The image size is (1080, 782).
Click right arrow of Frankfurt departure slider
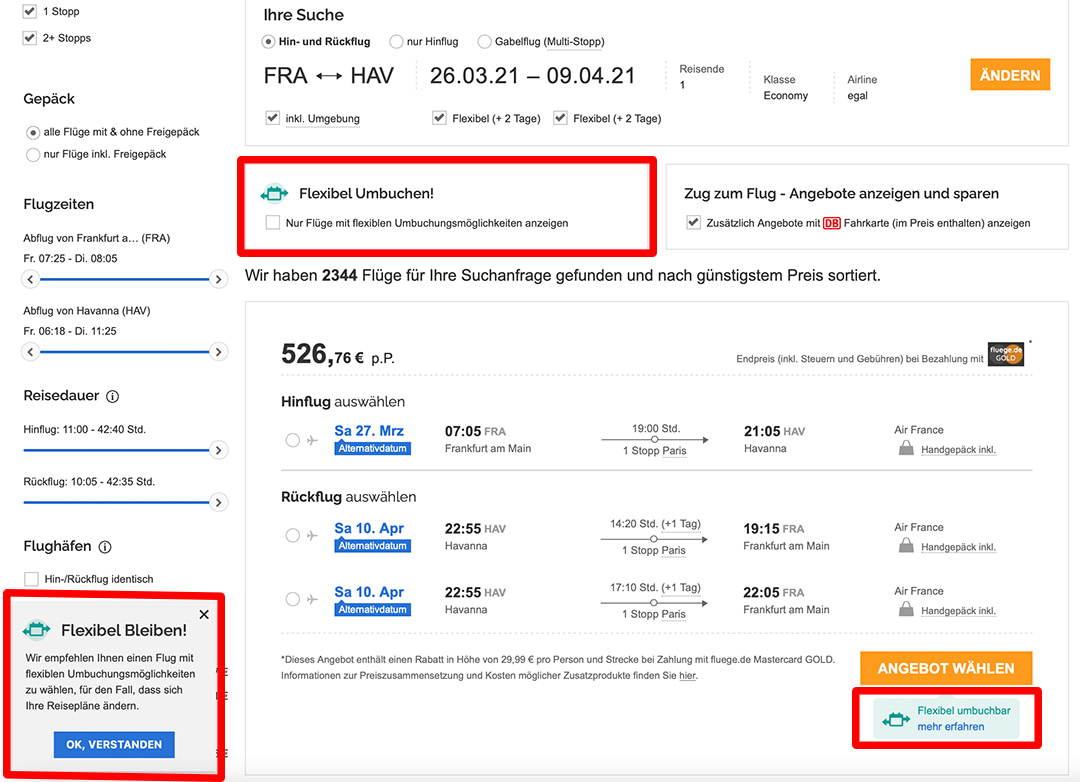pyautogui.click(x=219, y=279)
